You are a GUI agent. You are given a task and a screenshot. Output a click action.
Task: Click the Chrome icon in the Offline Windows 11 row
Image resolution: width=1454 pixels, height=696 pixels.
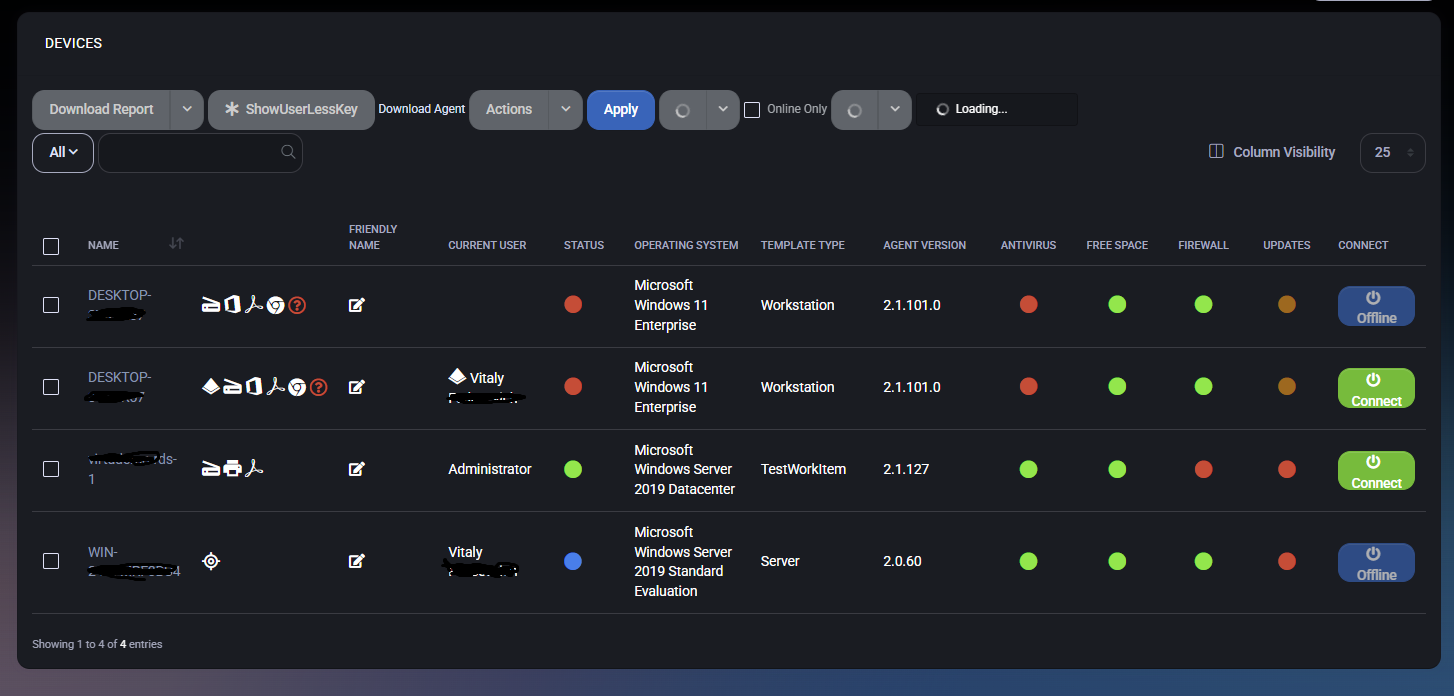pos(276,305)
